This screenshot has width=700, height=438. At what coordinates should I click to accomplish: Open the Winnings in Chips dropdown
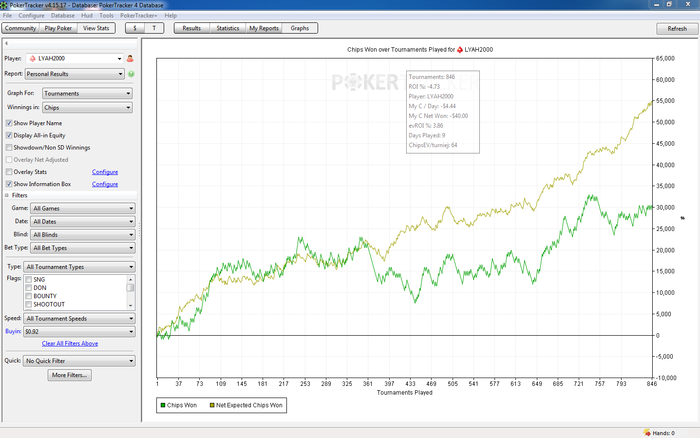[88, 108]
